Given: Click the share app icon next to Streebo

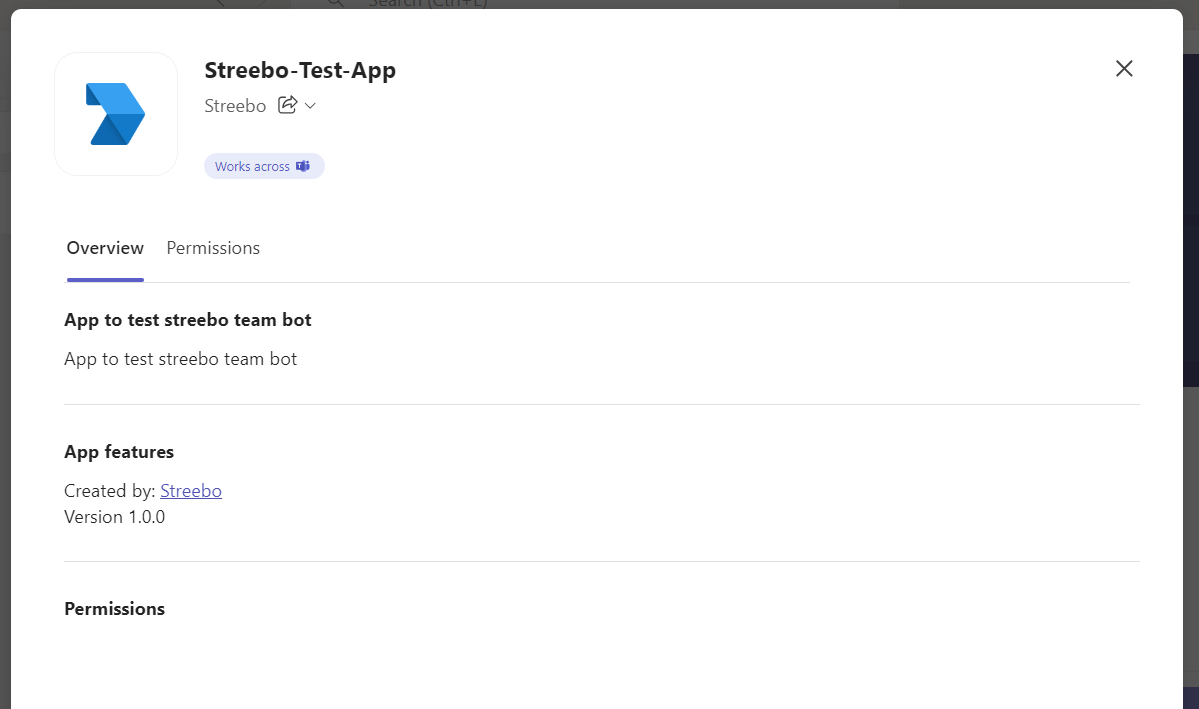Looking at the screenshot, I should pyautogui.click(x=288, y=105).
